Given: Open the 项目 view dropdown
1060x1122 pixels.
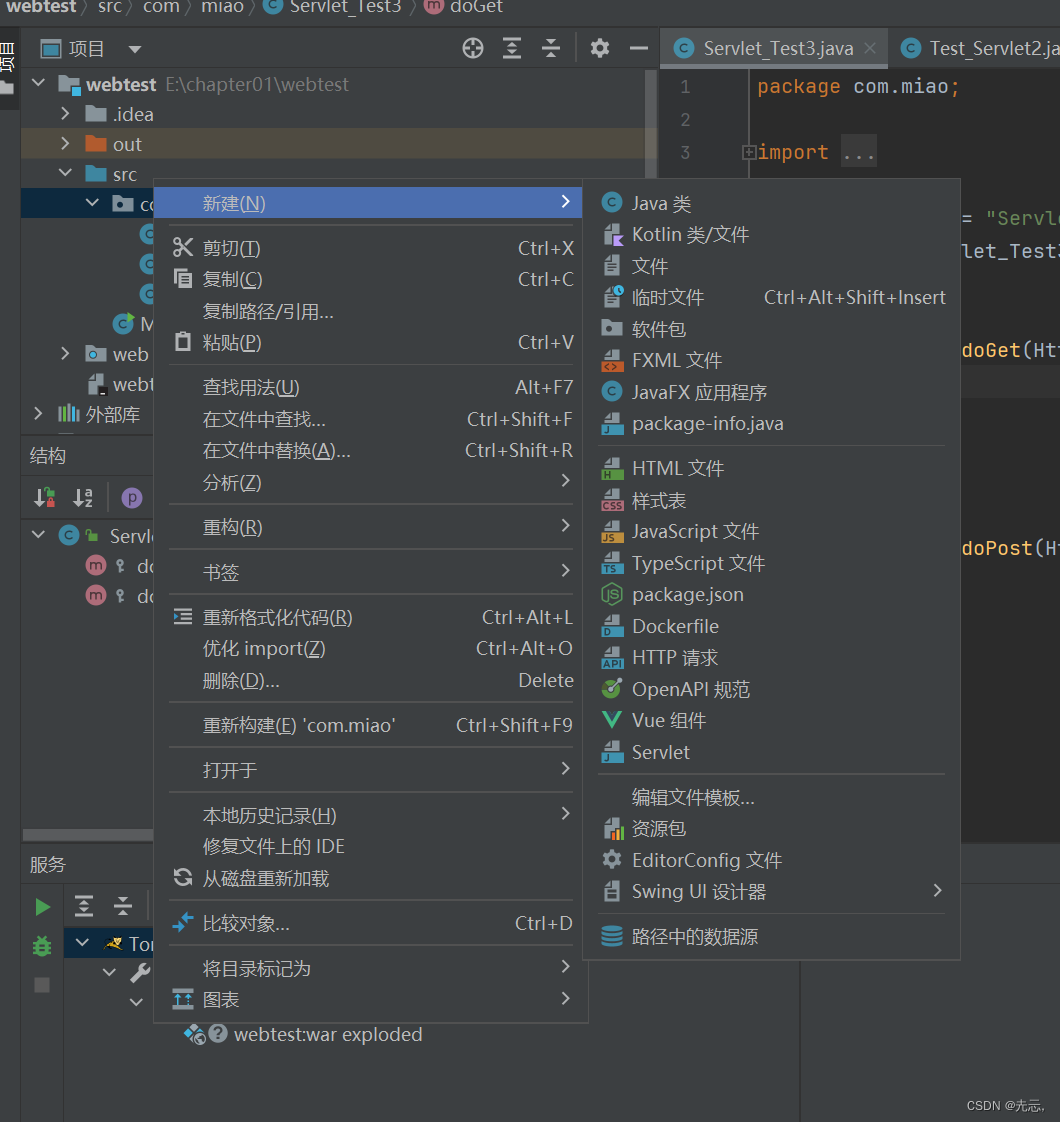Looking at the screenshot, I should coord(135,49).
